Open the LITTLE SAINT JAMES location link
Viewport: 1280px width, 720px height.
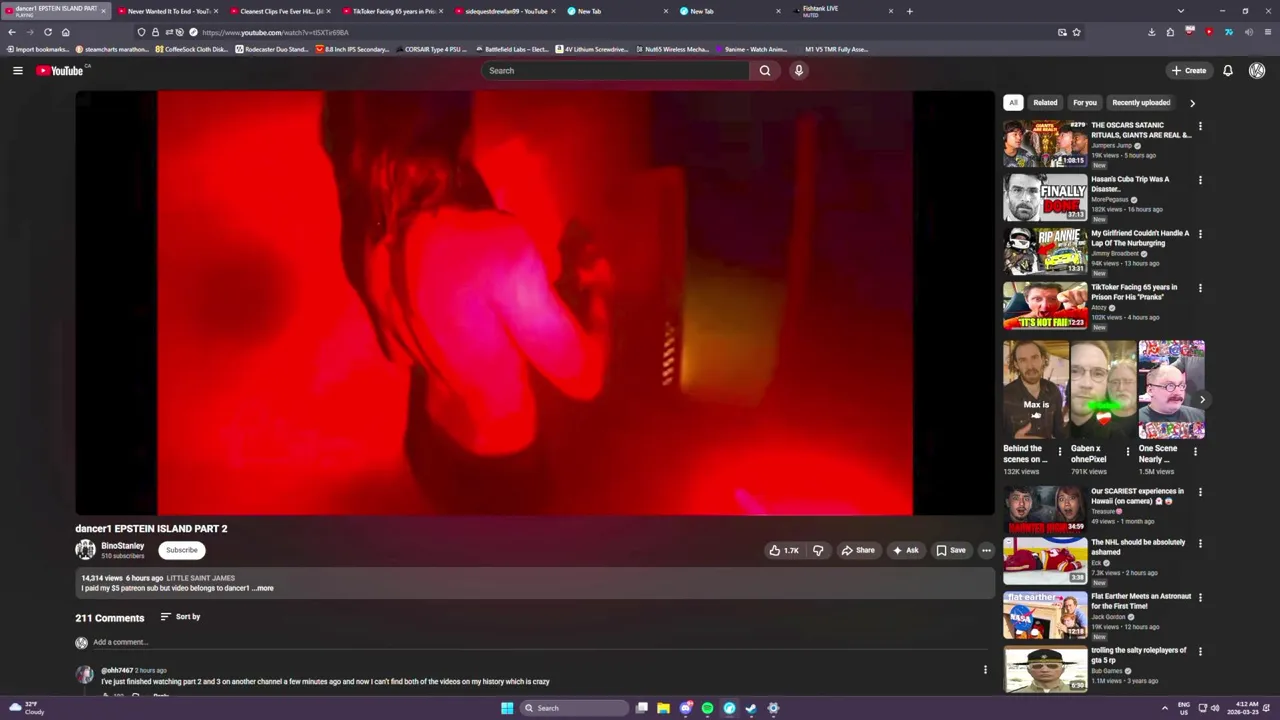click(x=201, y=578)
